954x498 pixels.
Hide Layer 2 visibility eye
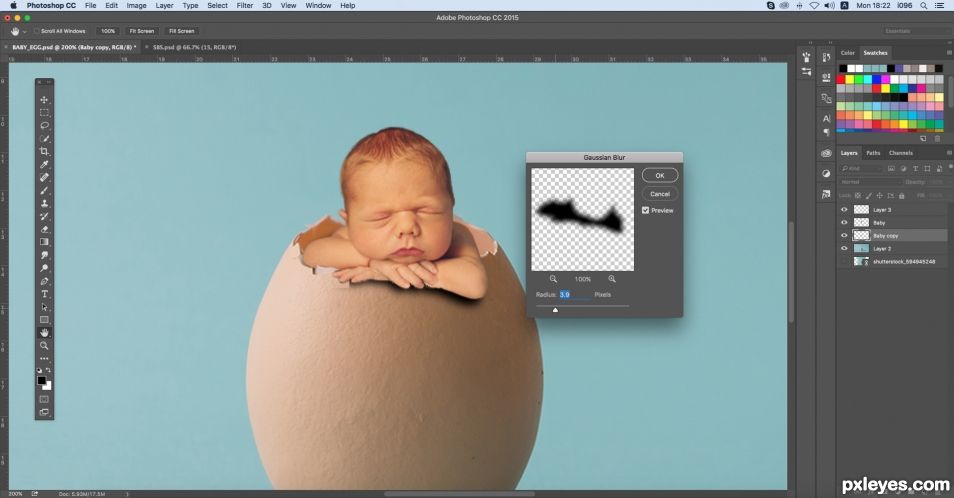tap(844, 249)
